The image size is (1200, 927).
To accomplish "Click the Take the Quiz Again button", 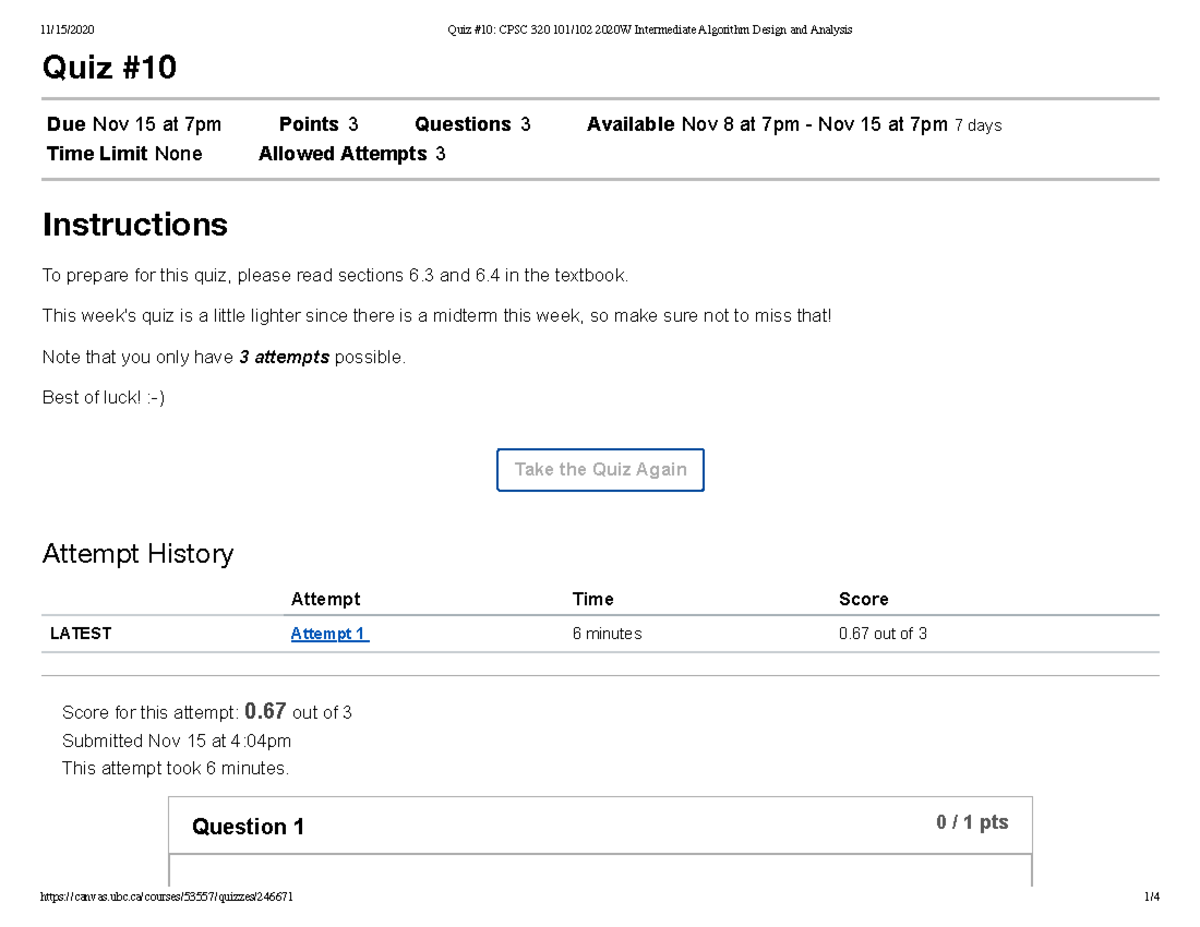I will pyautogui.click(x=600, y=470).
